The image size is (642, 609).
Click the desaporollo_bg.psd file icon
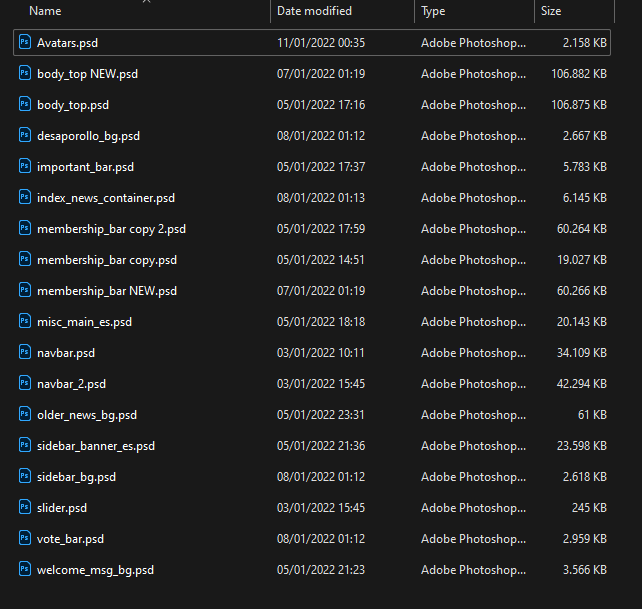(25, 135)
